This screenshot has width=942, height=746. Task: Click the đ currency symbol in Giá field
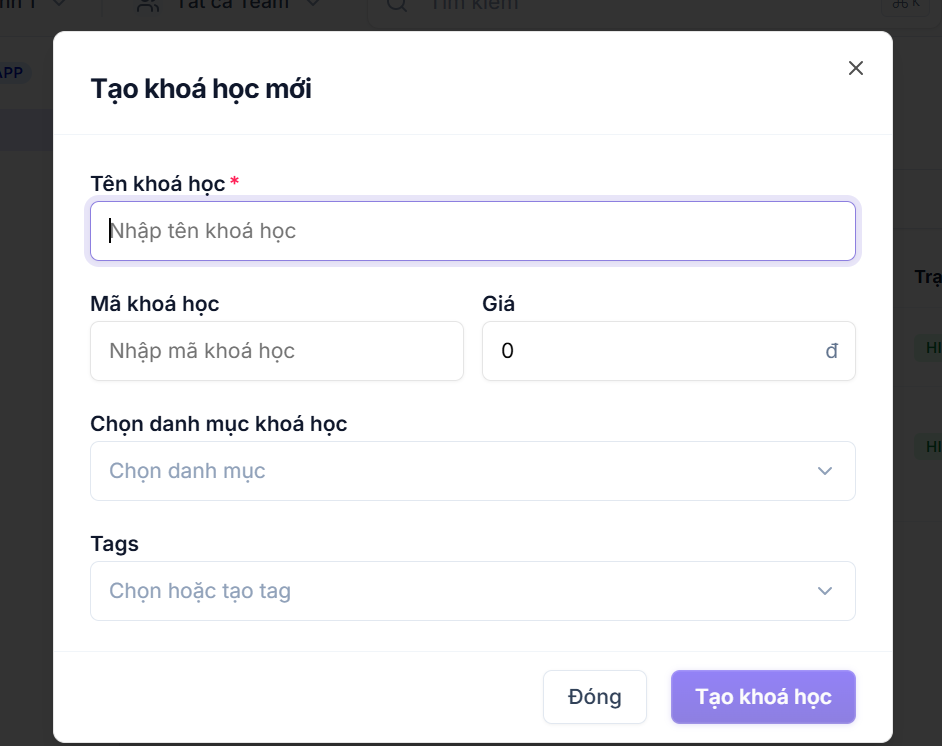[831, 351]
